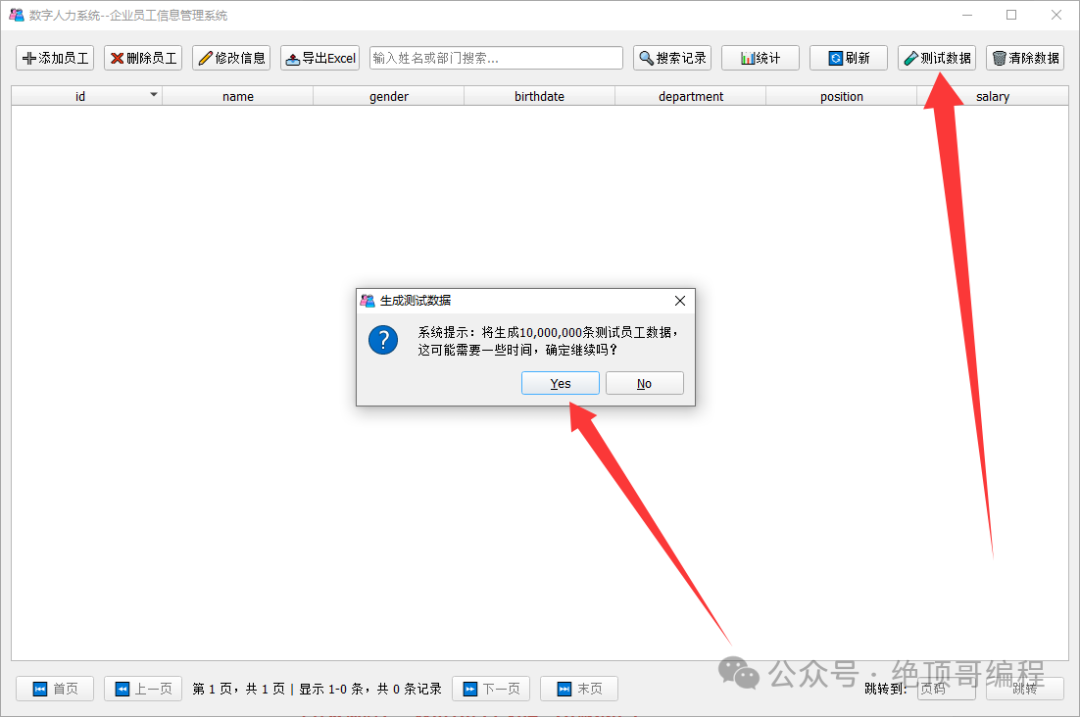Go to Next Page (下一页)
Viewport: 1080px width, 717px height.
[491, 689]
